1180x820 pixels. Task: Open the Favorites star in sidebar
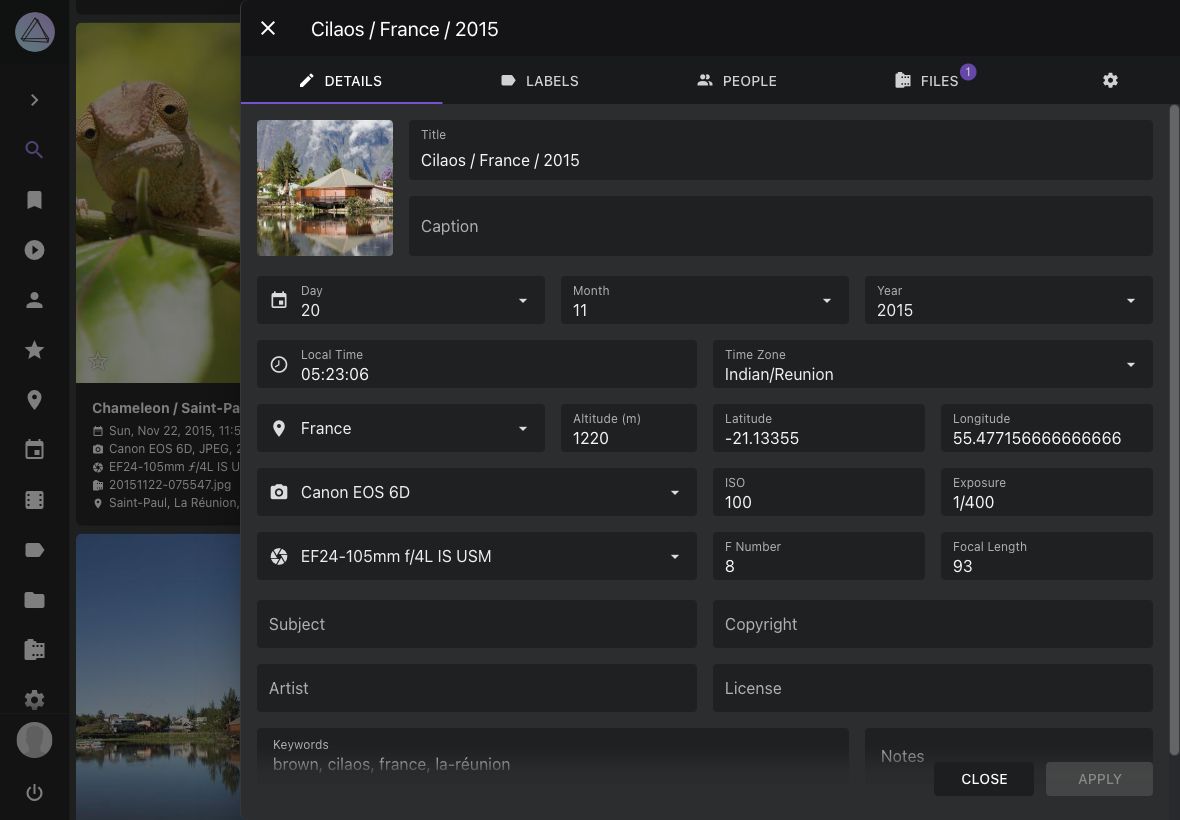pyautogui.click(x=34, y=350)
